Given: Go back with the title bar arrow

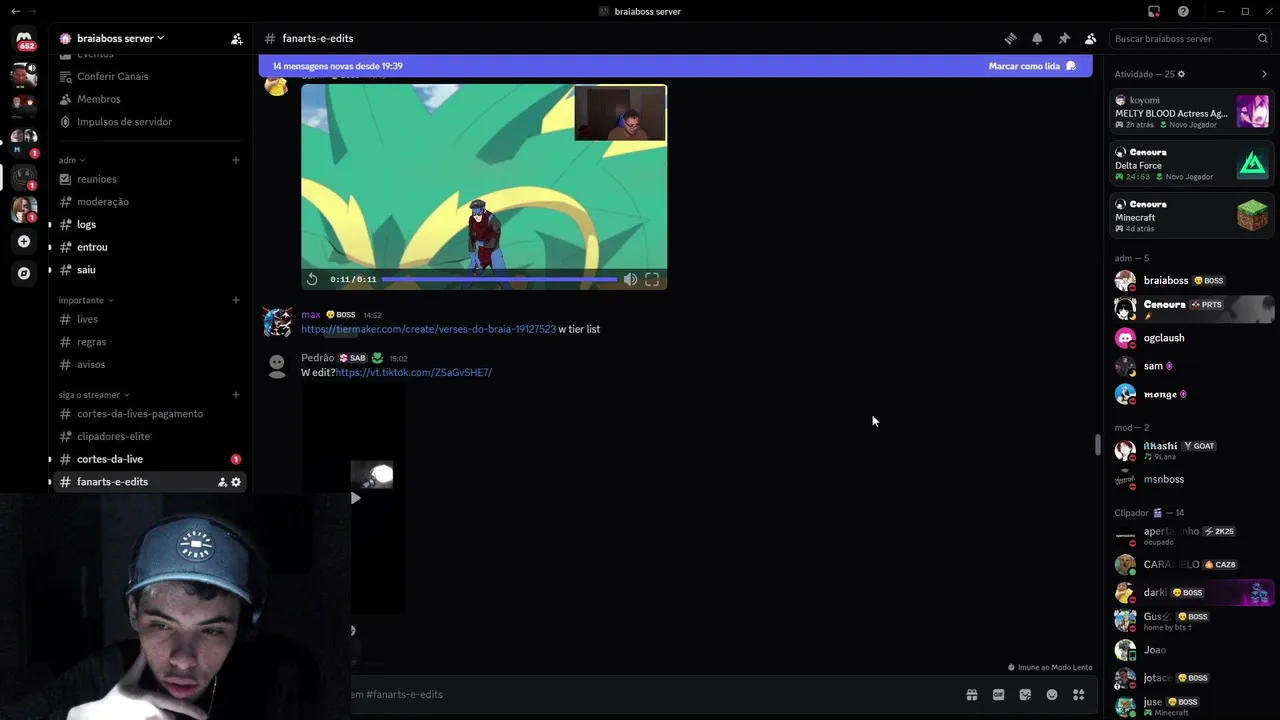Looking at the screenshot, I should click(15, 11).
